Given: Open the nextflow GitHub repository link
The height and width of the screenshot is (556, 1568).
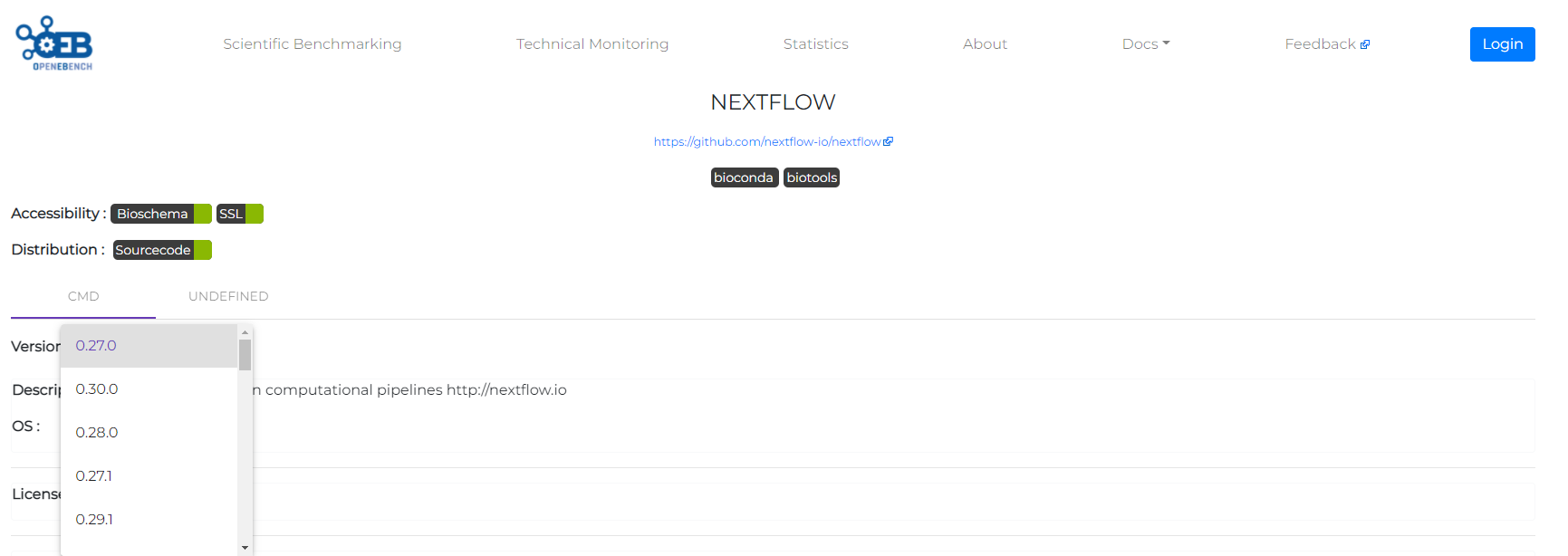Looking at the screenshot, I should pyautogui.click(x=773, y=141).
